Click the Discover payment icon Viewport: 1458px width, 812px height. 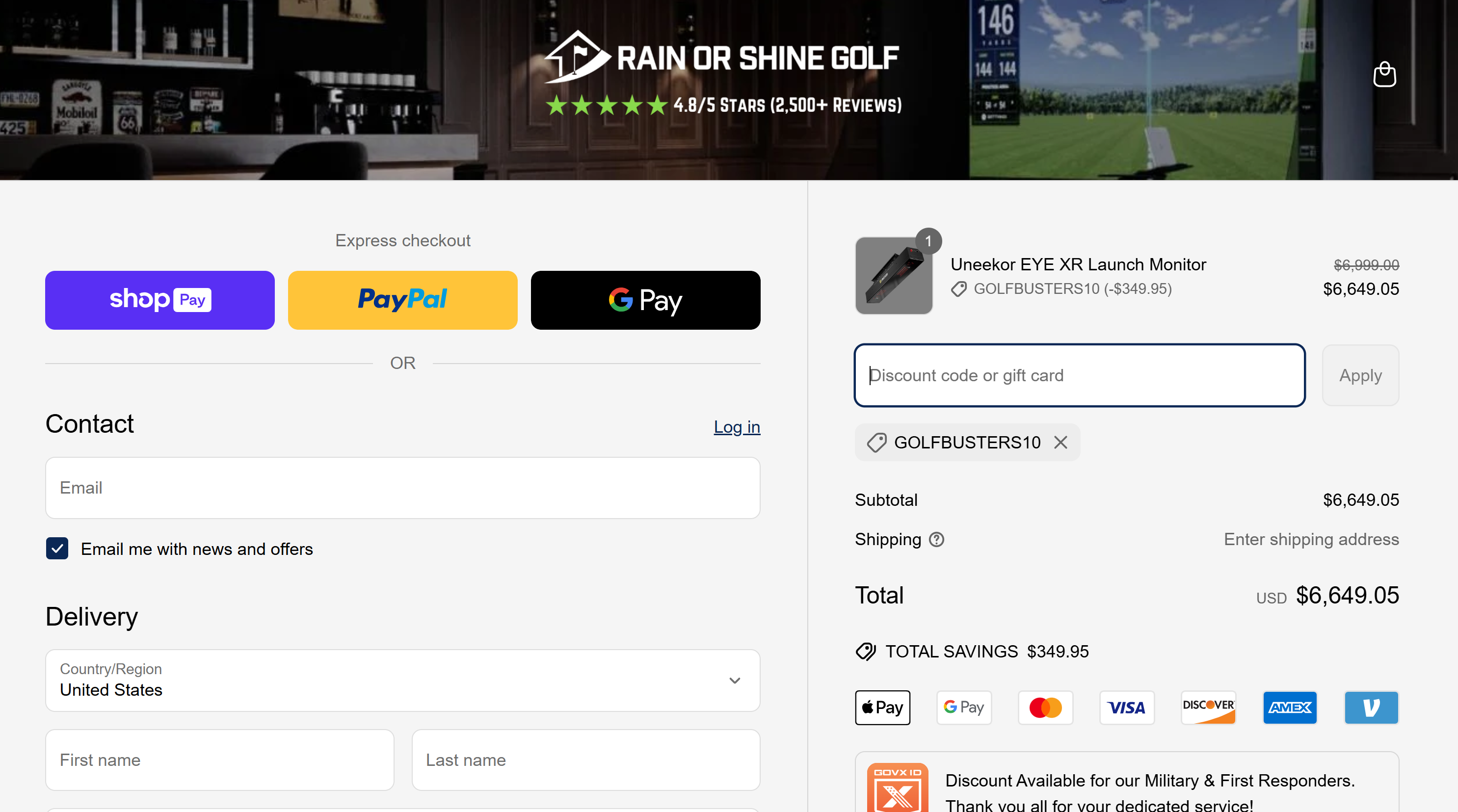tap(1208, 707)
